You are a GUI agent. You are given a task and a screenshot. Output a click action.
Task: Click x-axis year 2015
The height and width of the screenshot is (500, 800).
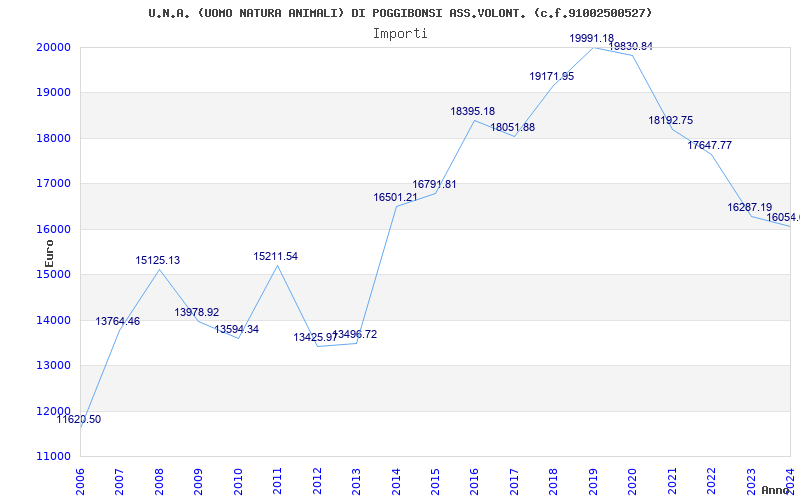click(435, 481)
